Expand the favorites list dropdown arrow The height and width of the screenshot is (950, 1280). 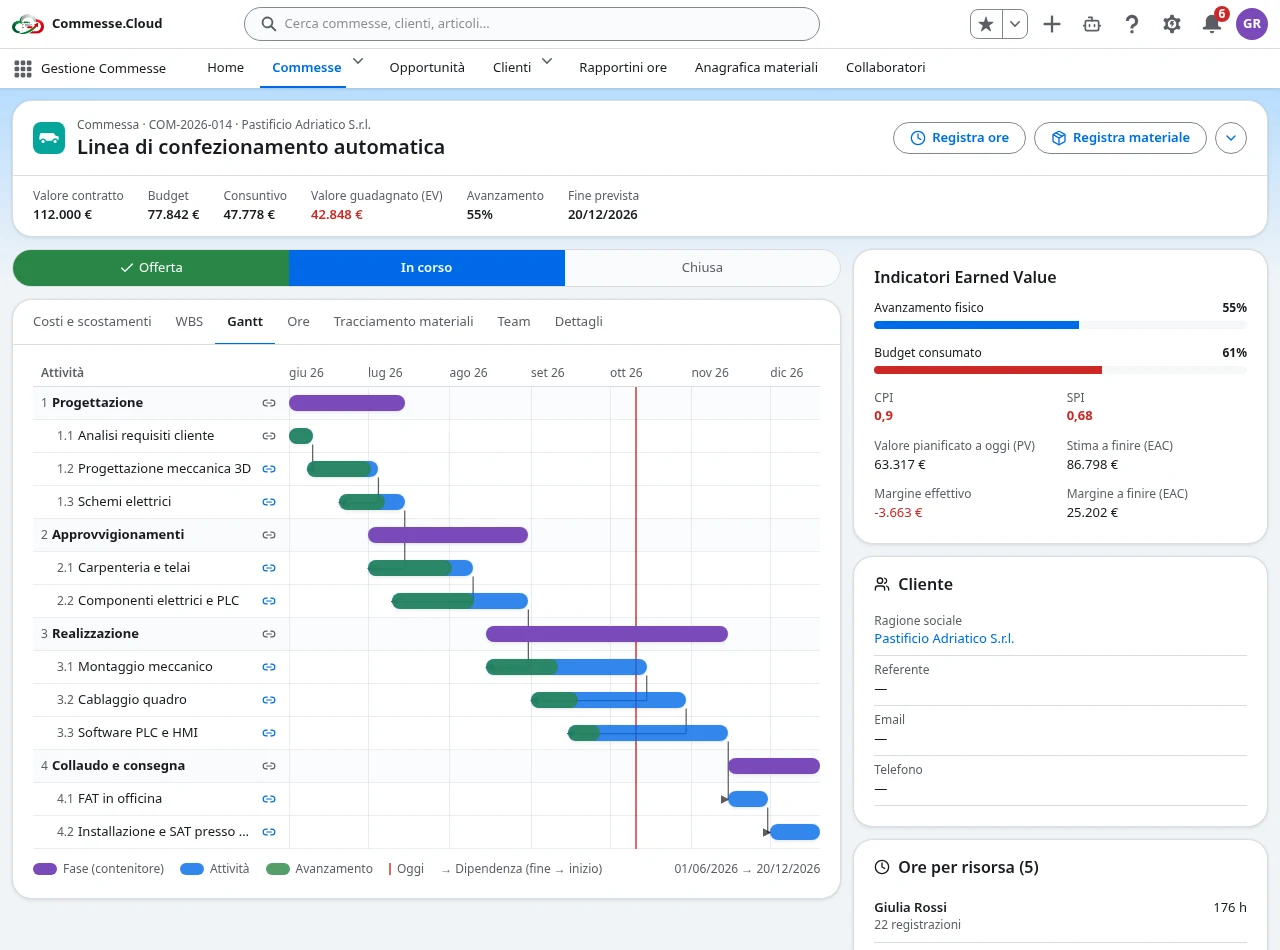1015,24
